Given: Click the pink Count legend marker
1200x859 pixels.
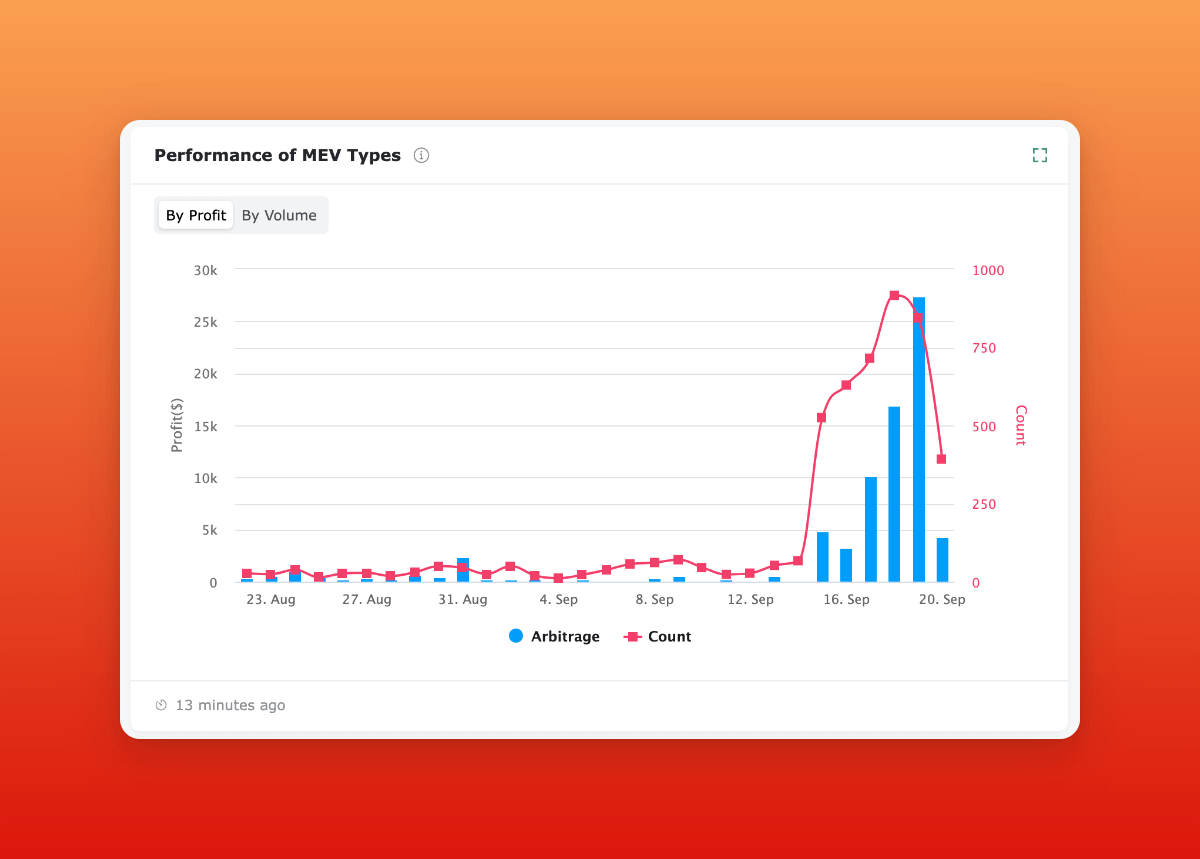Looking at the screenshot, I should (x=632, y=636).
